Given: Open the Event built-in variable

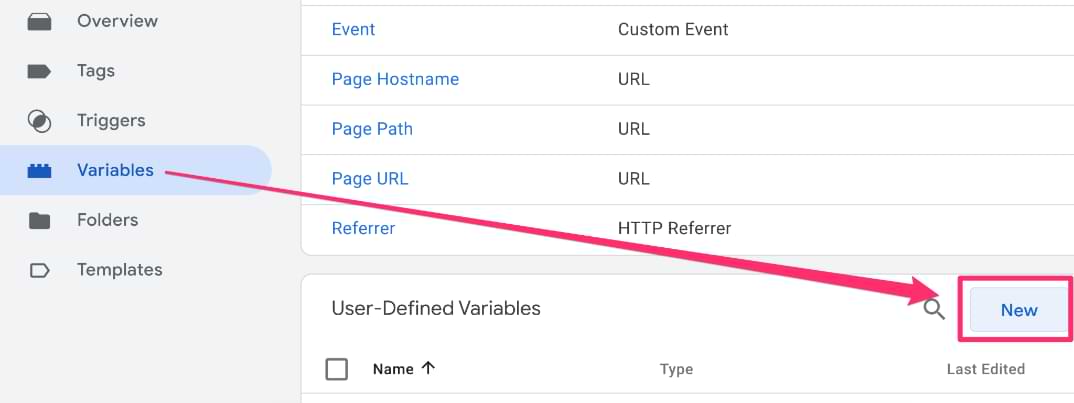Looking at the screenshot, I should pos(353,29).
